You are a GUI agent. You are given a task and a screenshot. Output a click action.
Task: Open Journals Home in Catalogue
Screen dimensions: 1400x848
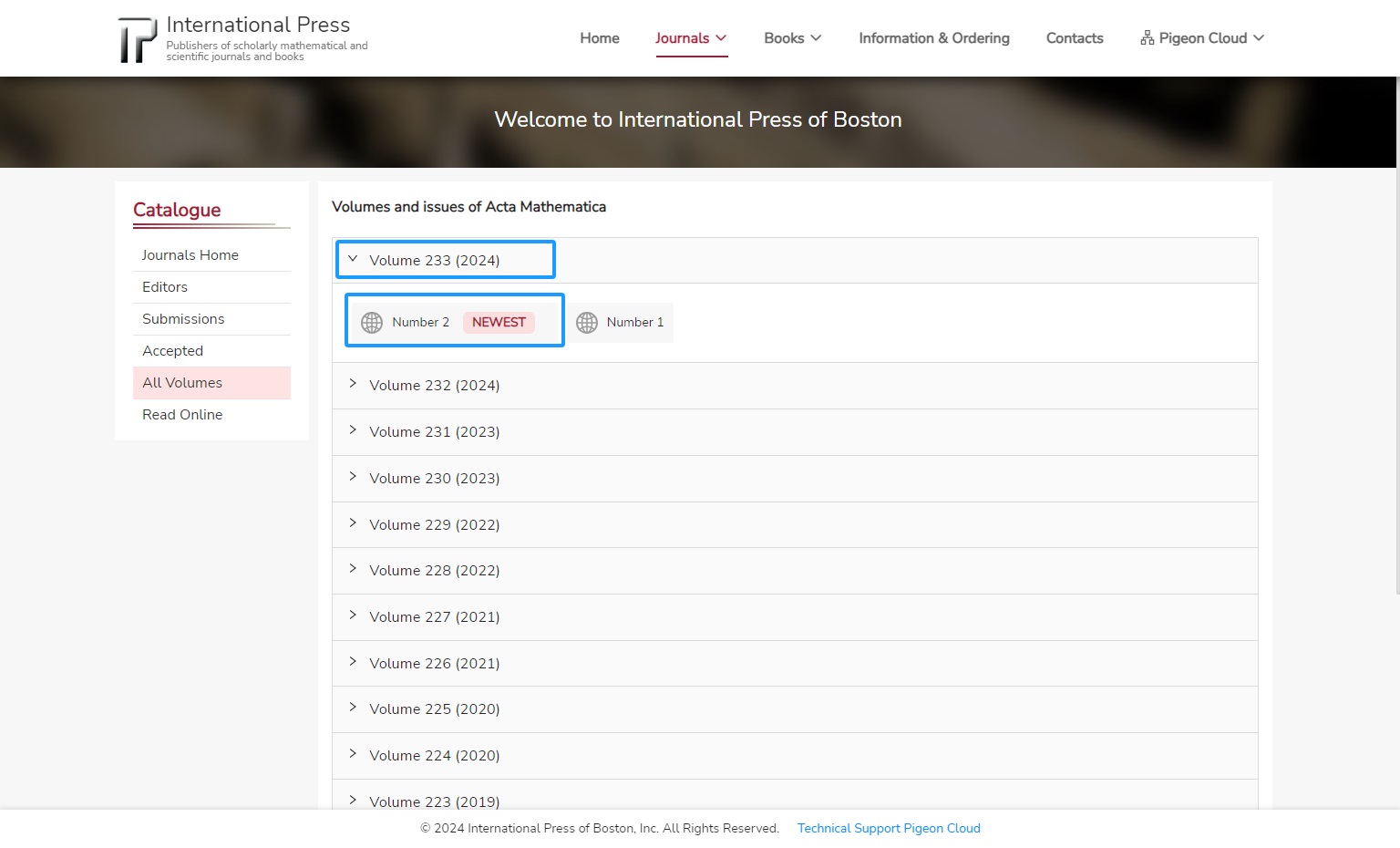pyautogui.click(x=211, y=255)
